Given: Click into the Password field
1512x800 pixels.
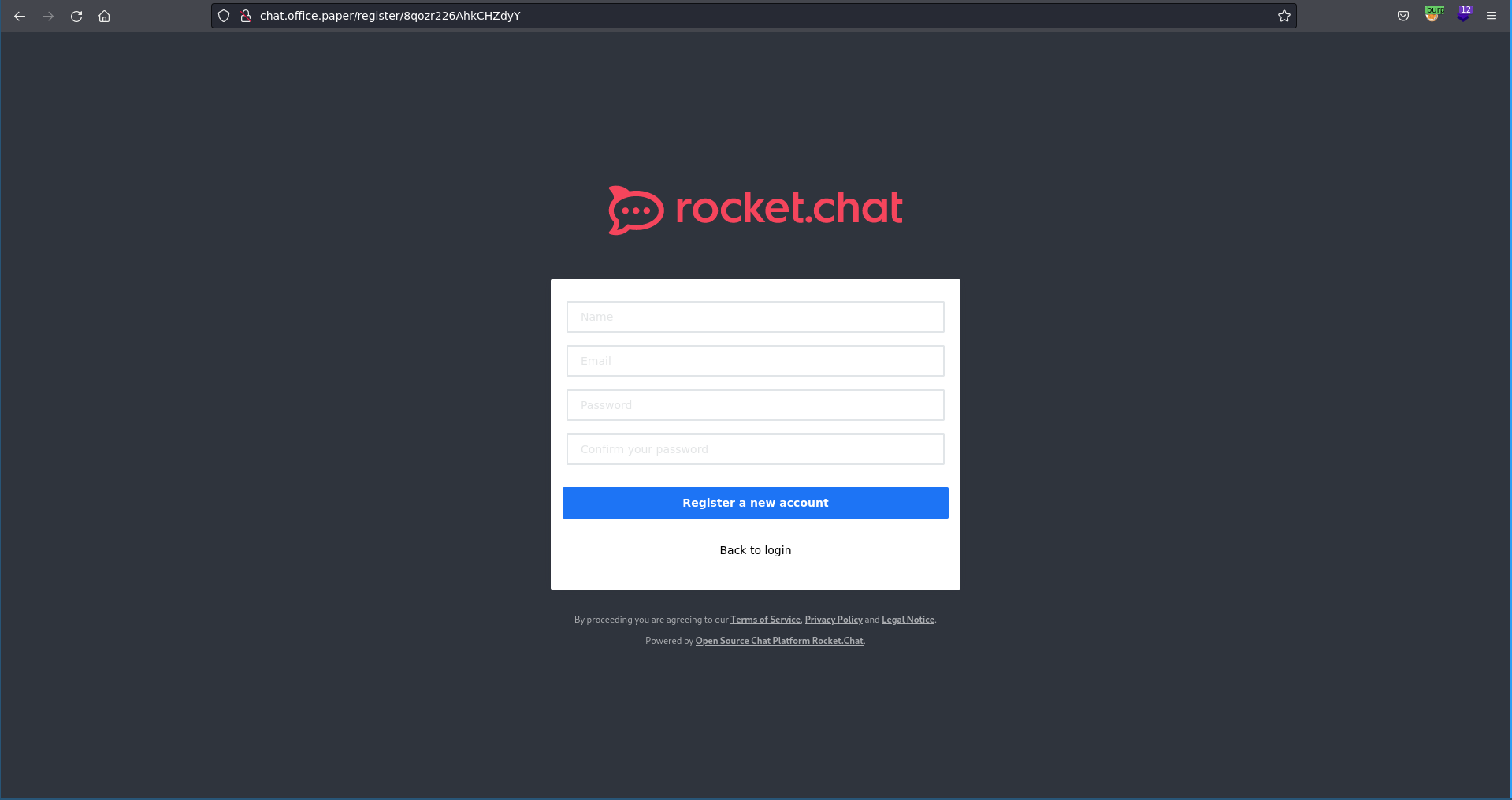Looking at the screenshot, I should tap(755, 405).
